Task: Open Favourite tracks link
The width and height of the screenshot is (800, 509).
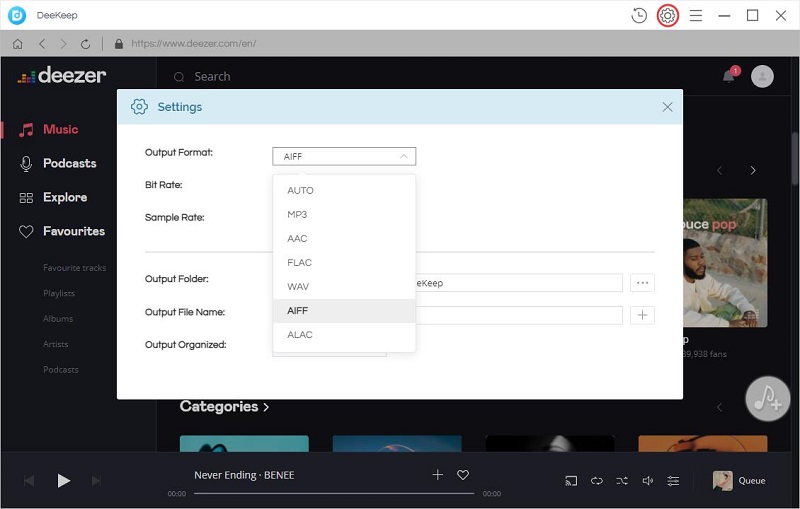Action: pos(74,268)
